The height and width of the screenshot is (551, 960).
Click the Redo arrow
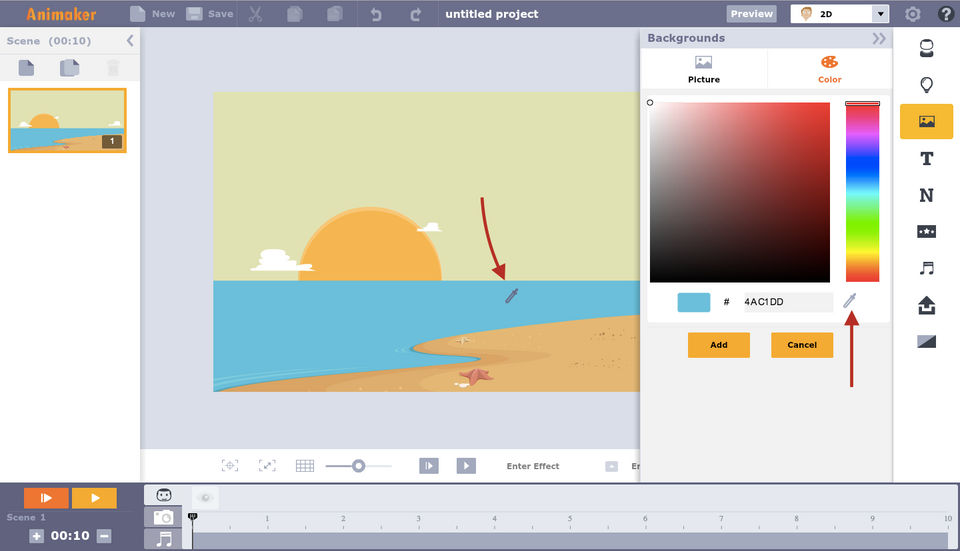(x=416, y=15)
